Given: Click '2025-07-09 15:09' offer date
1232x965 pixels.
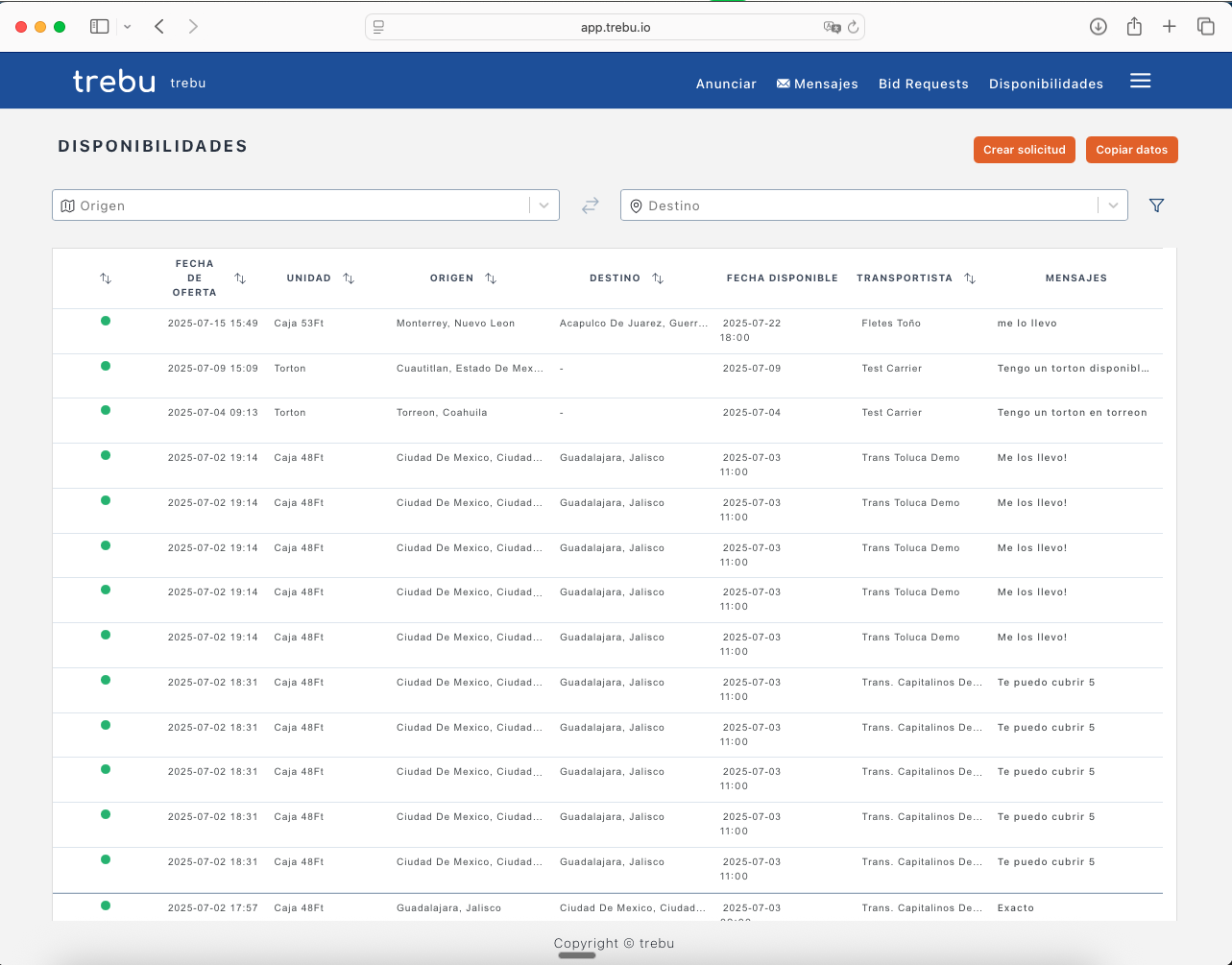Looking at the screenshot, I should pos(212,369).
